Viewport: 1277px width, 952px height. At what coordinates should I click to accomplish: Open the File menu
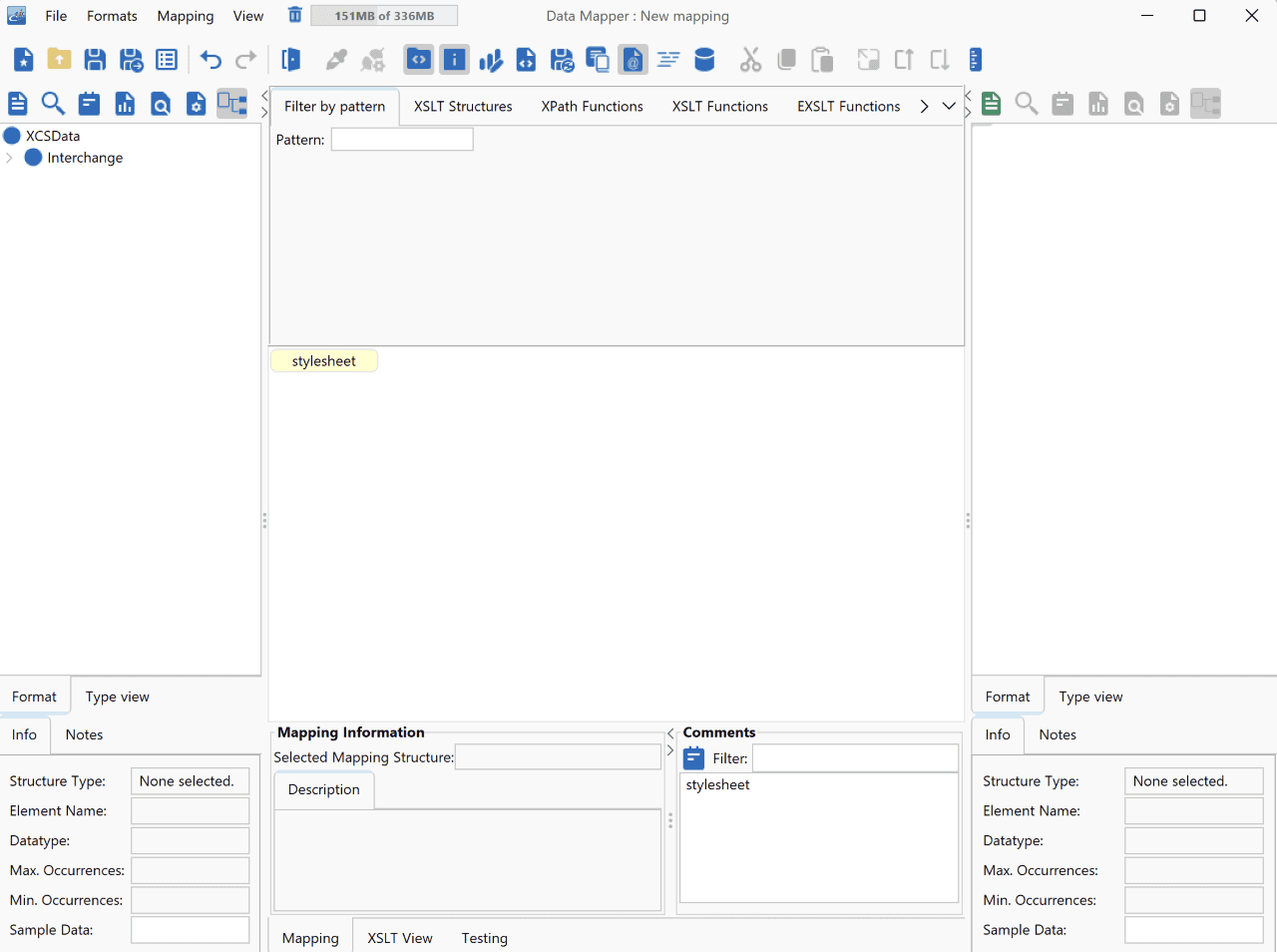(x=56, y=16)
